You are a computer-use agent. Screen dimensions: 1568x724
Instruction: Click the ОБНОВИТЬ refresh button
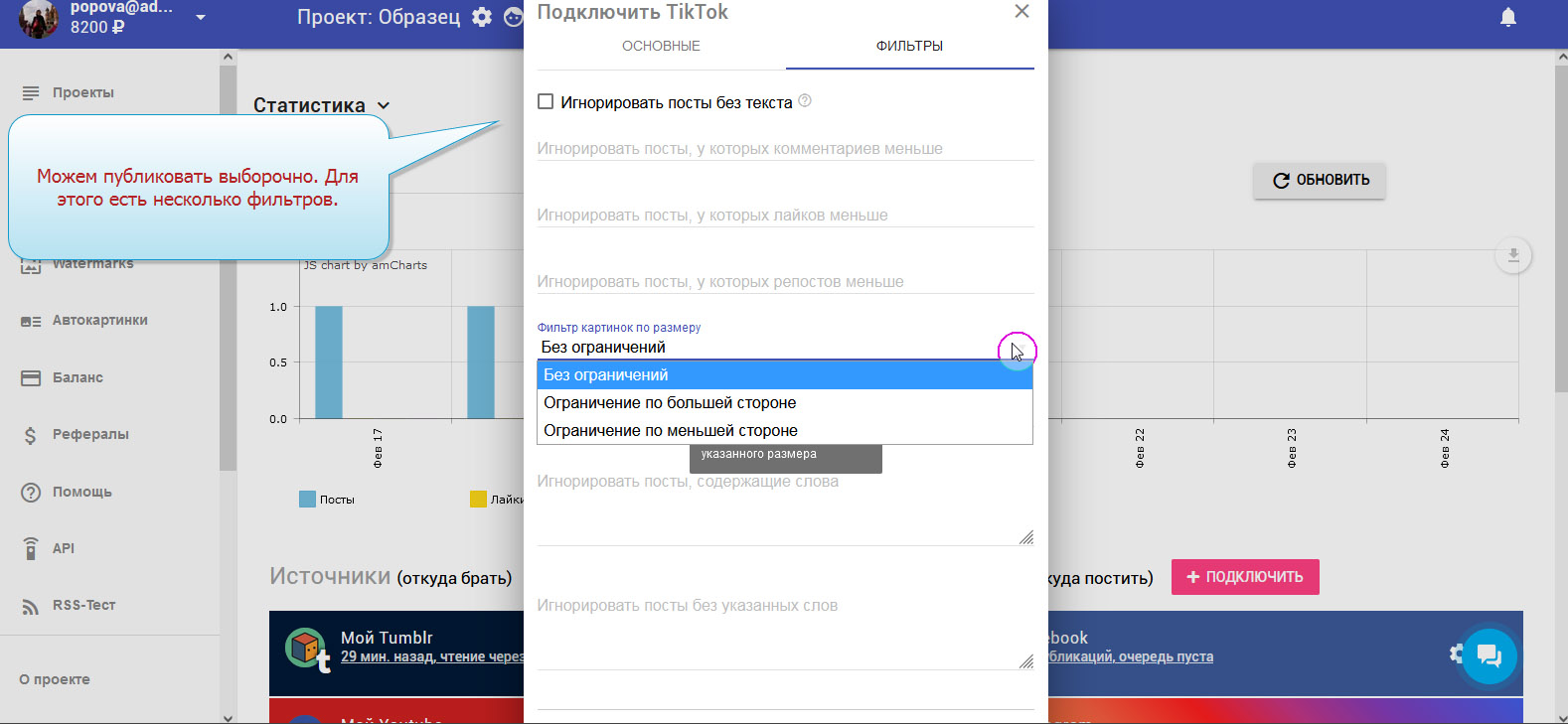(1320, 180)
